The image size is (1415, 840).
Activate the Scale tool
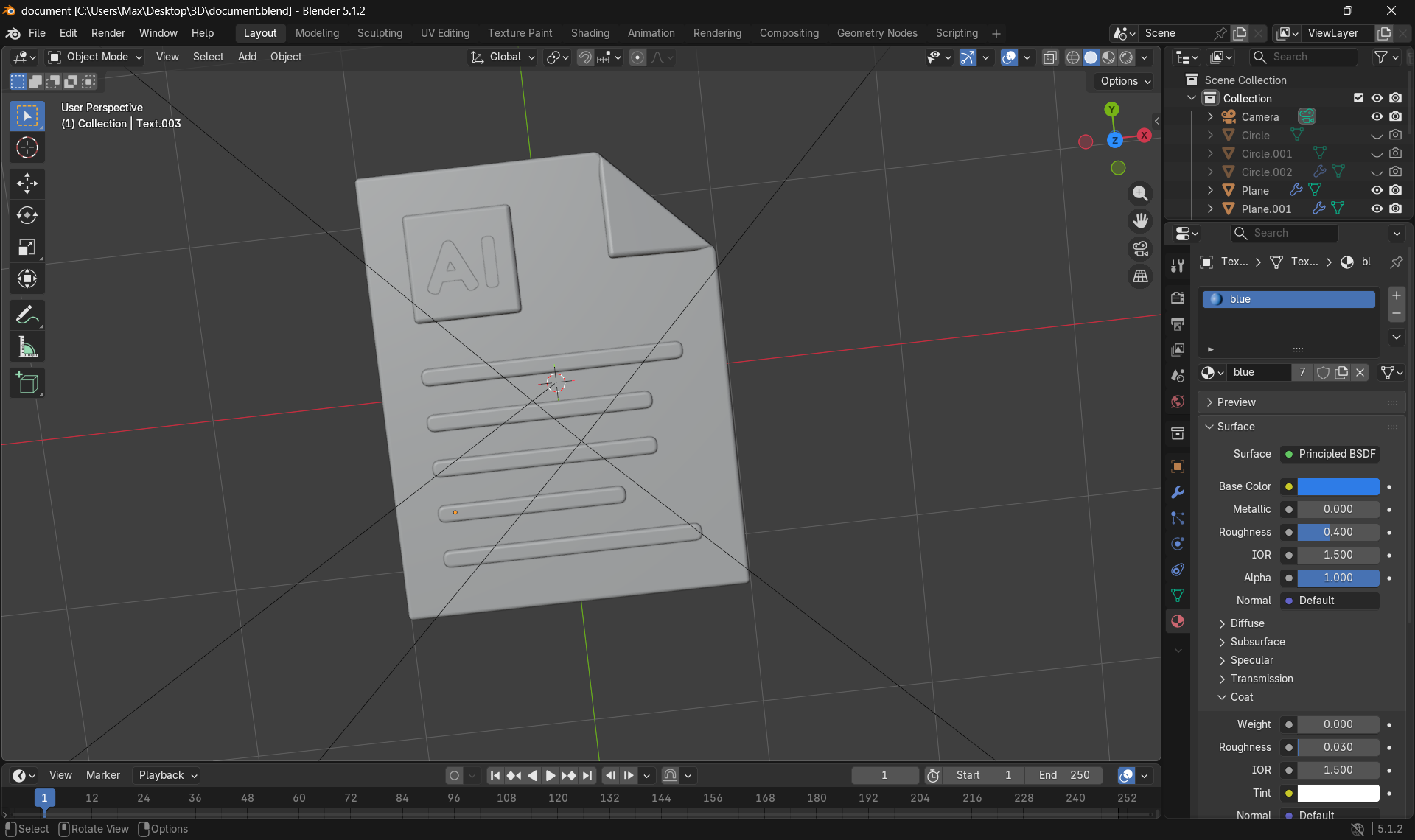tap(27, 247)
